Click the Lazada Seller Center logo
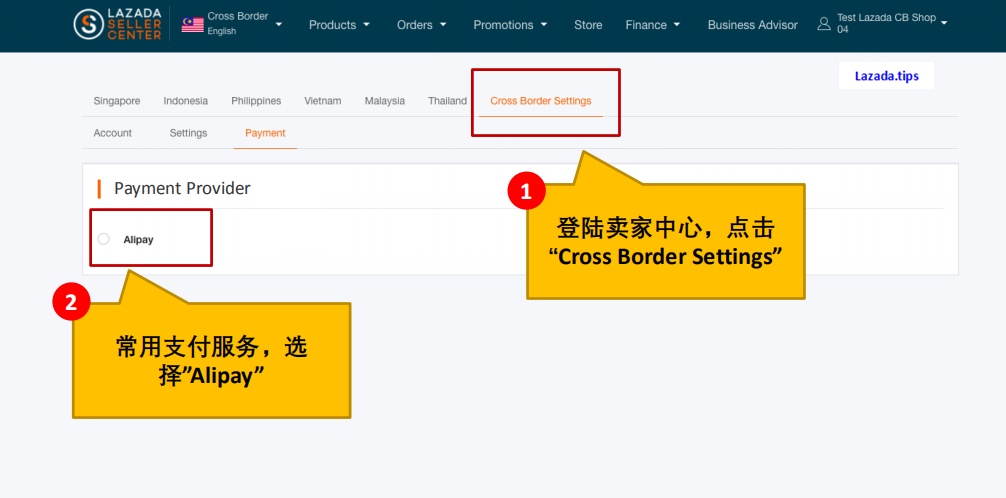 click(x=117, y=25)
